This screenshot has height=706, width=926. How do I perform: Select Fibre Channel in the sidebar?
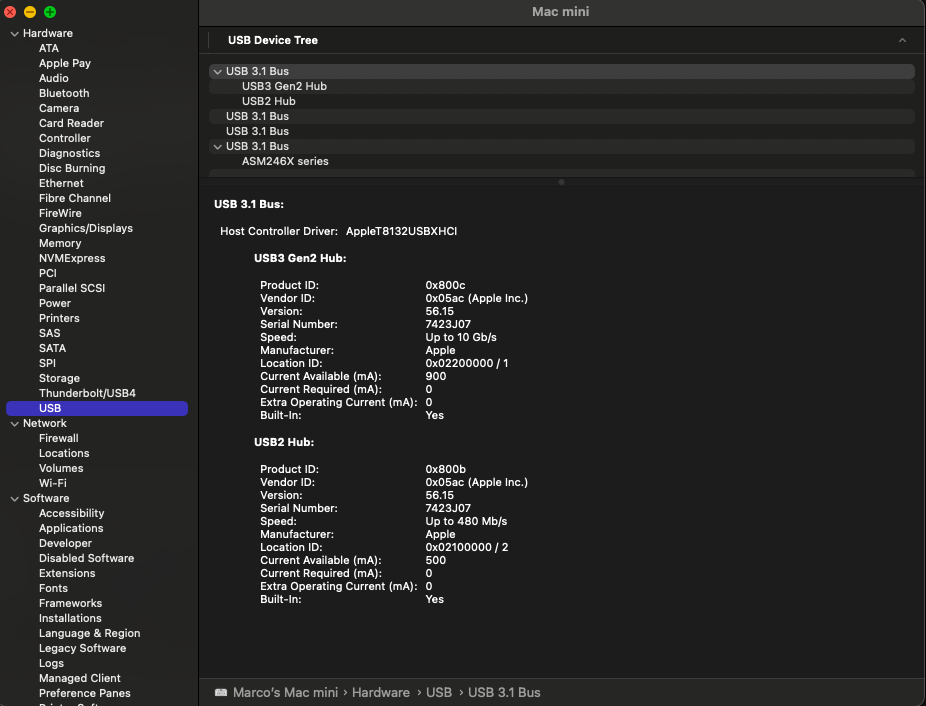point(75,198)
